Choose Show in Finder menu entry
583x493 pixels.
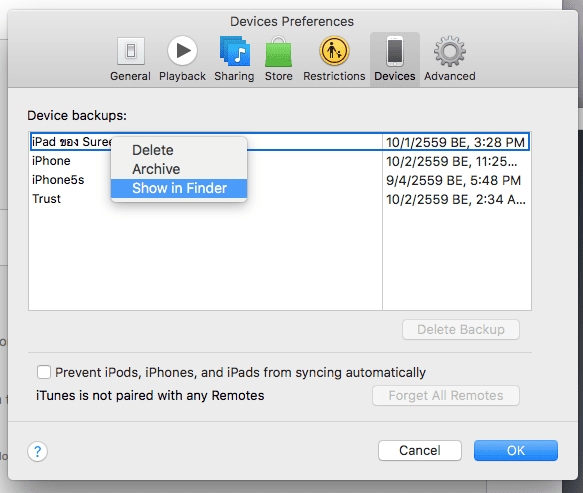click(x=179, y=188)
